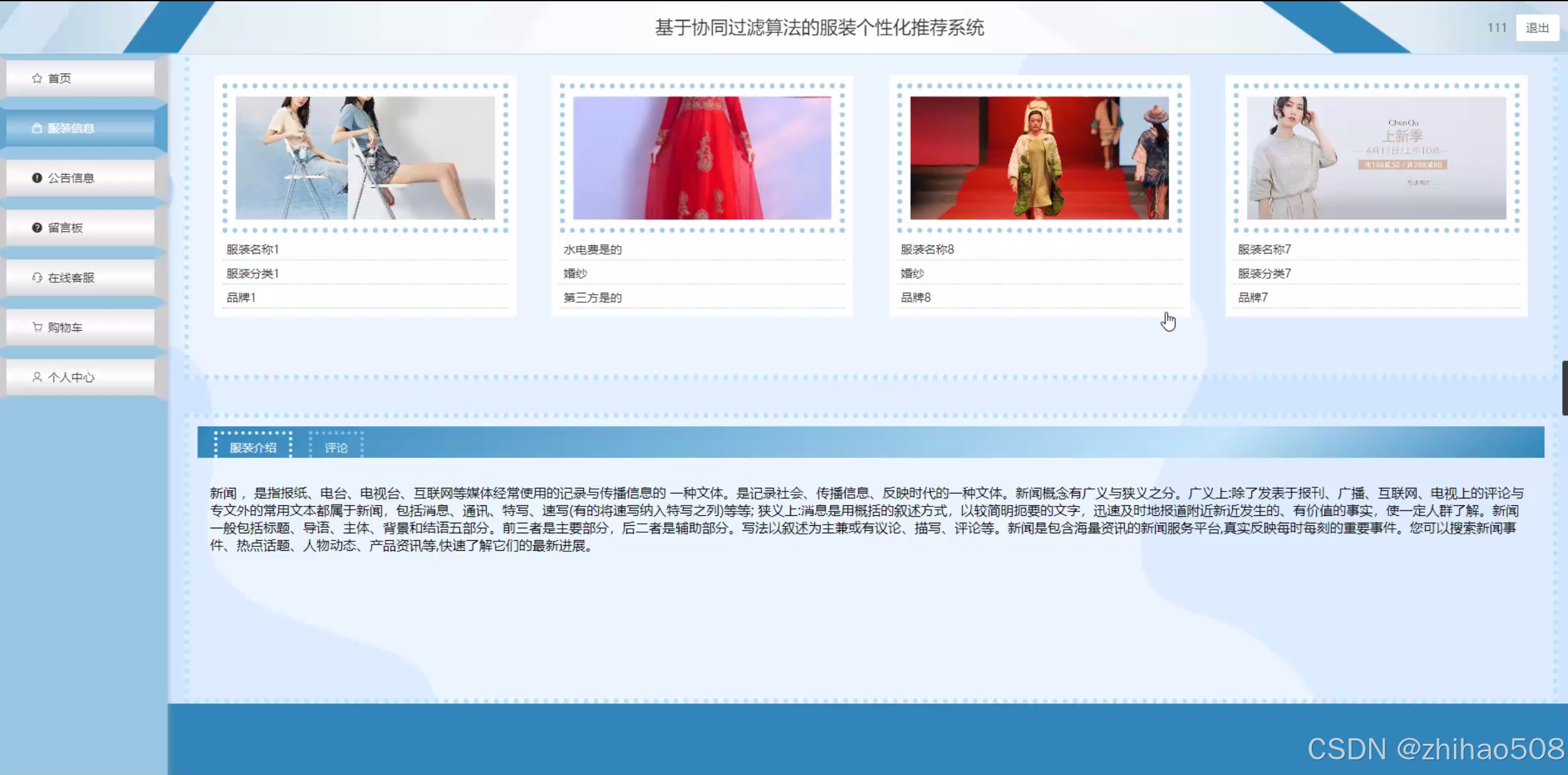Open the 服装名称7 banner image
The width and height of the screenshot is (1568, 775).
pyautogui.click(x=1376, y=158)
